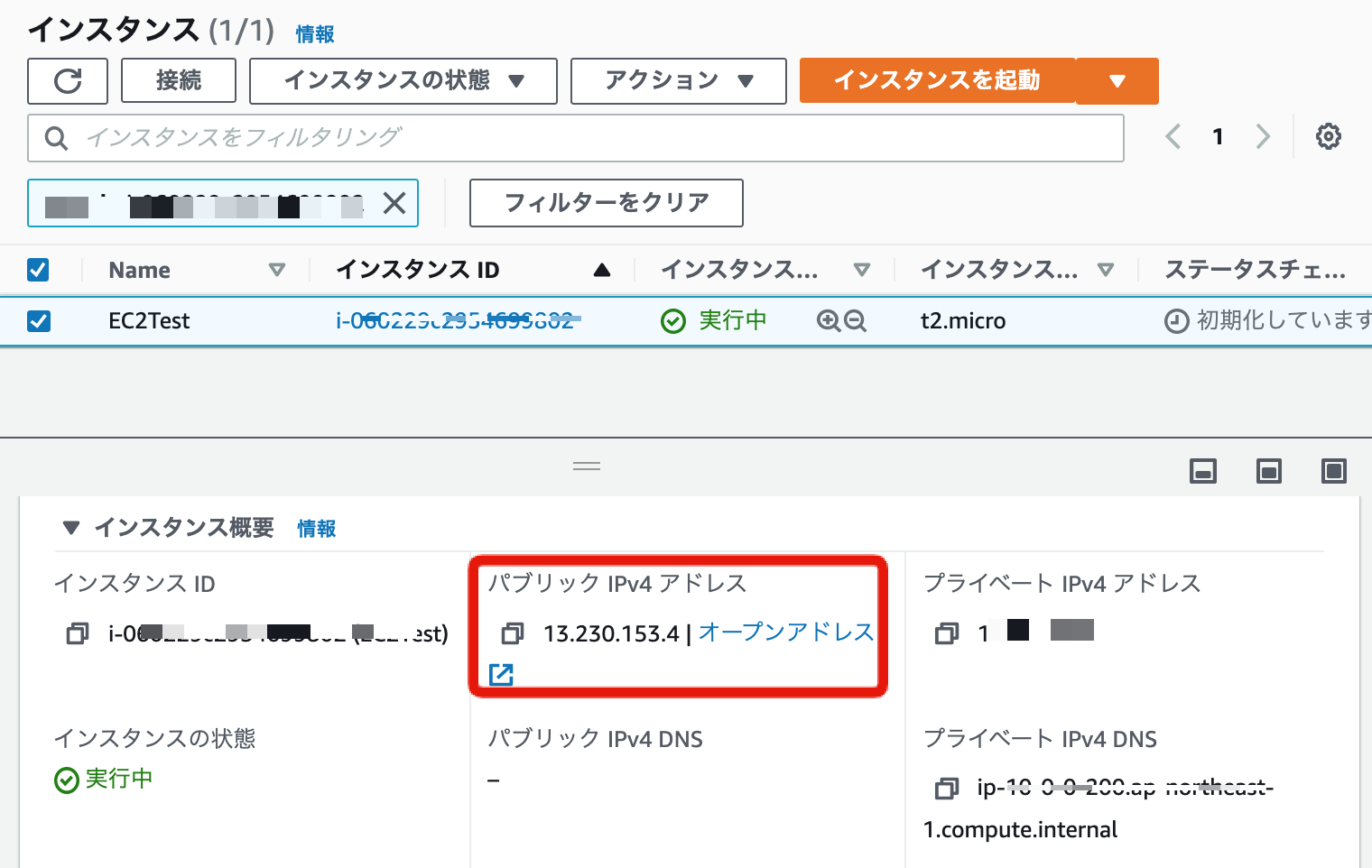Click the panel resize handle bar

tap(587, 466)
